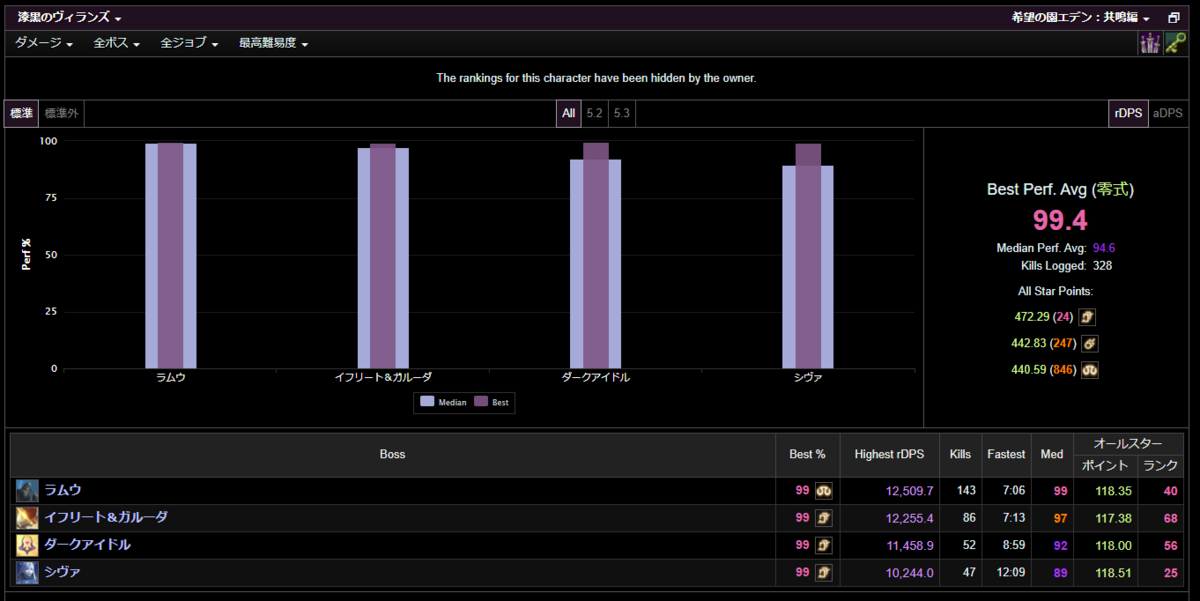
Task: Sort by the Boss column header
Action: pos(392,454)
